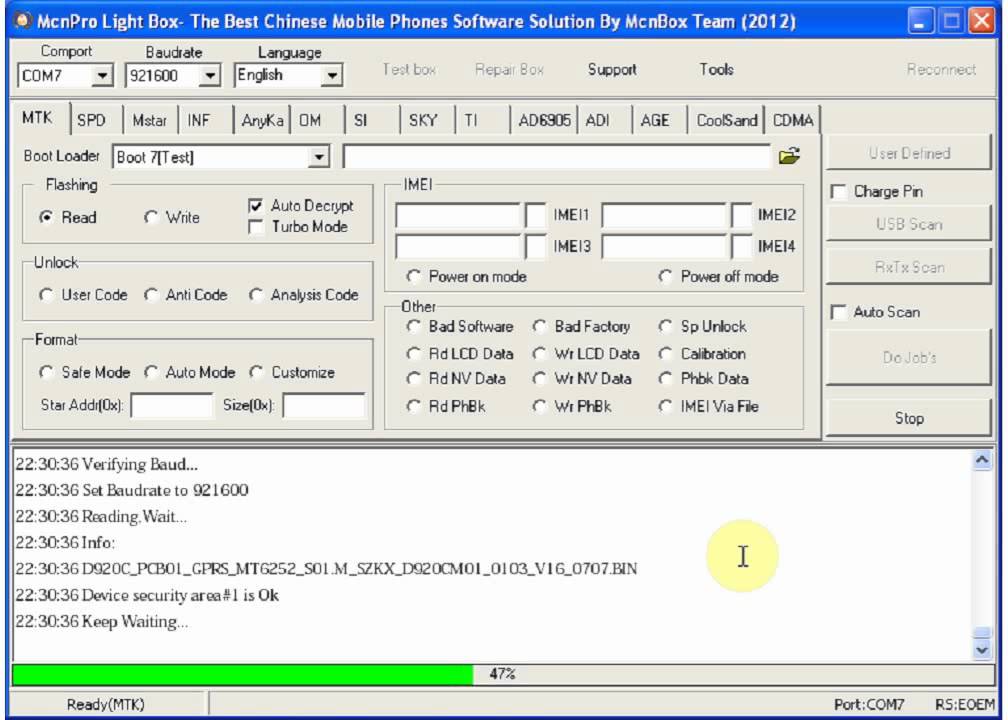Switch to the Mstar tab
The height and width of the screenshot is (720, 1008).
tap(149, 120)
